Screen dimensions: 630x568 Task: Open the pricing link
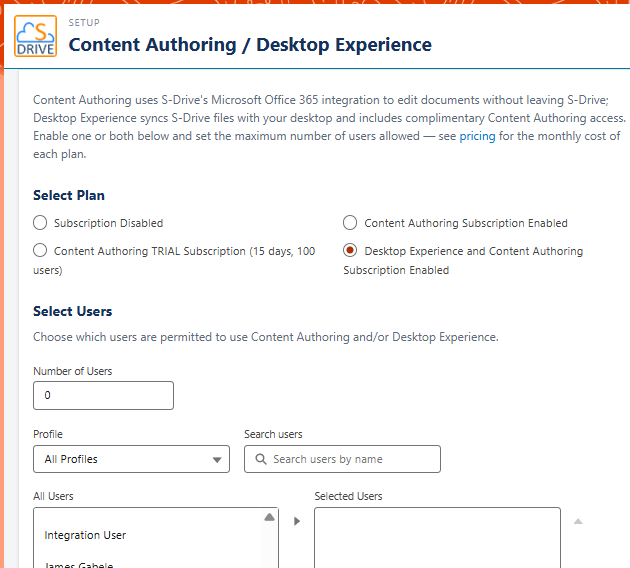pos(477,136)
